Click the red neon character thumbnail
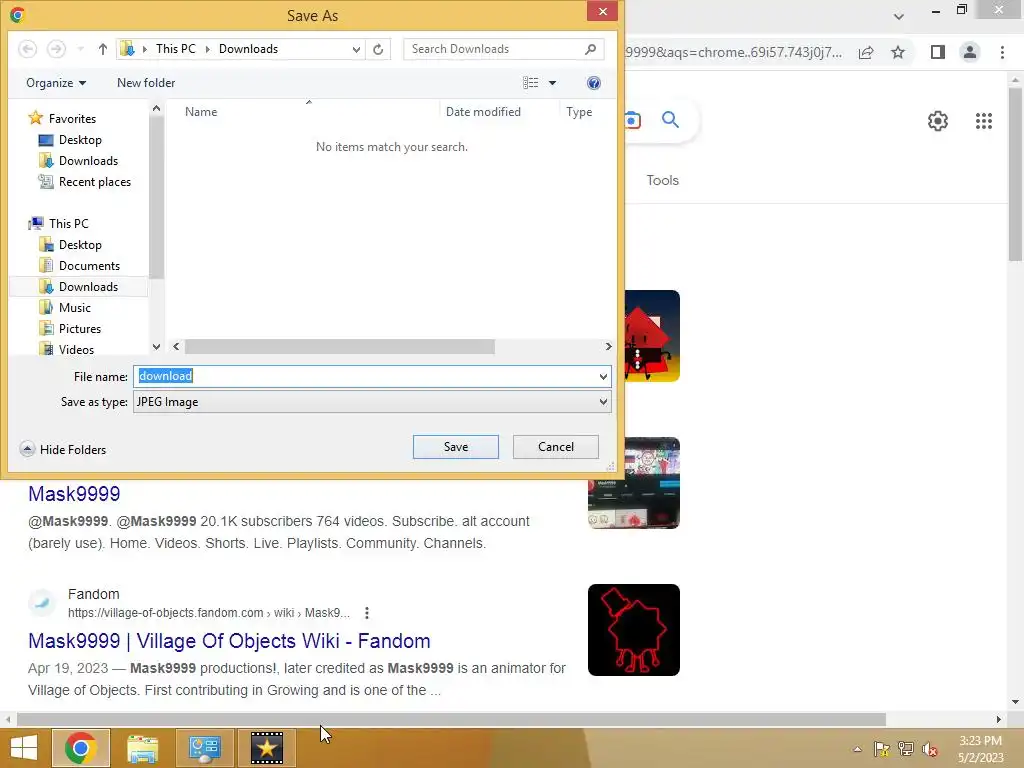The width and height of the screenshot is (1024, 768). 633,630
